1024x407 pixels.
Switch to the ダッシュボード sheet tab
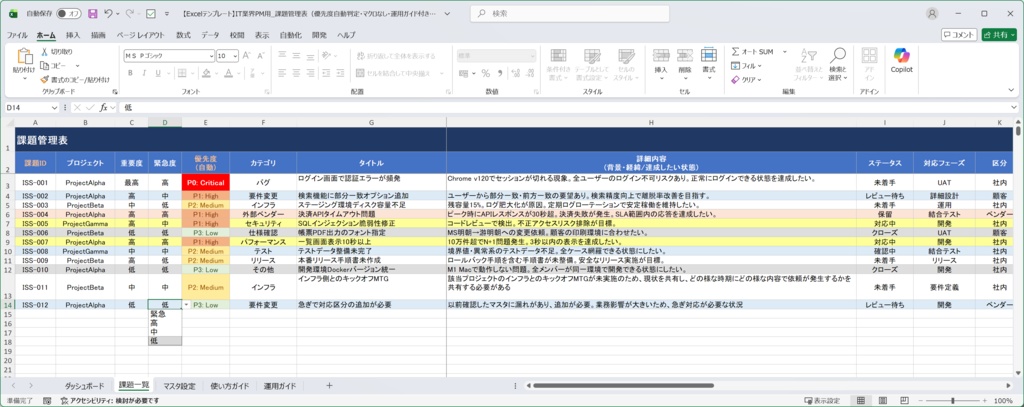84,386
